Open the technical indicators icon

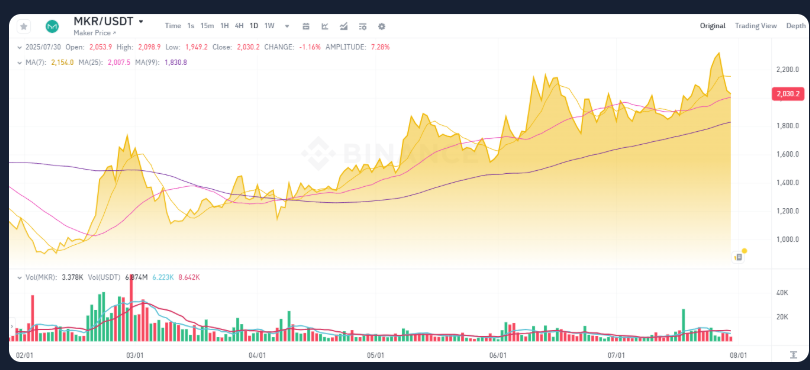[344, 26]
